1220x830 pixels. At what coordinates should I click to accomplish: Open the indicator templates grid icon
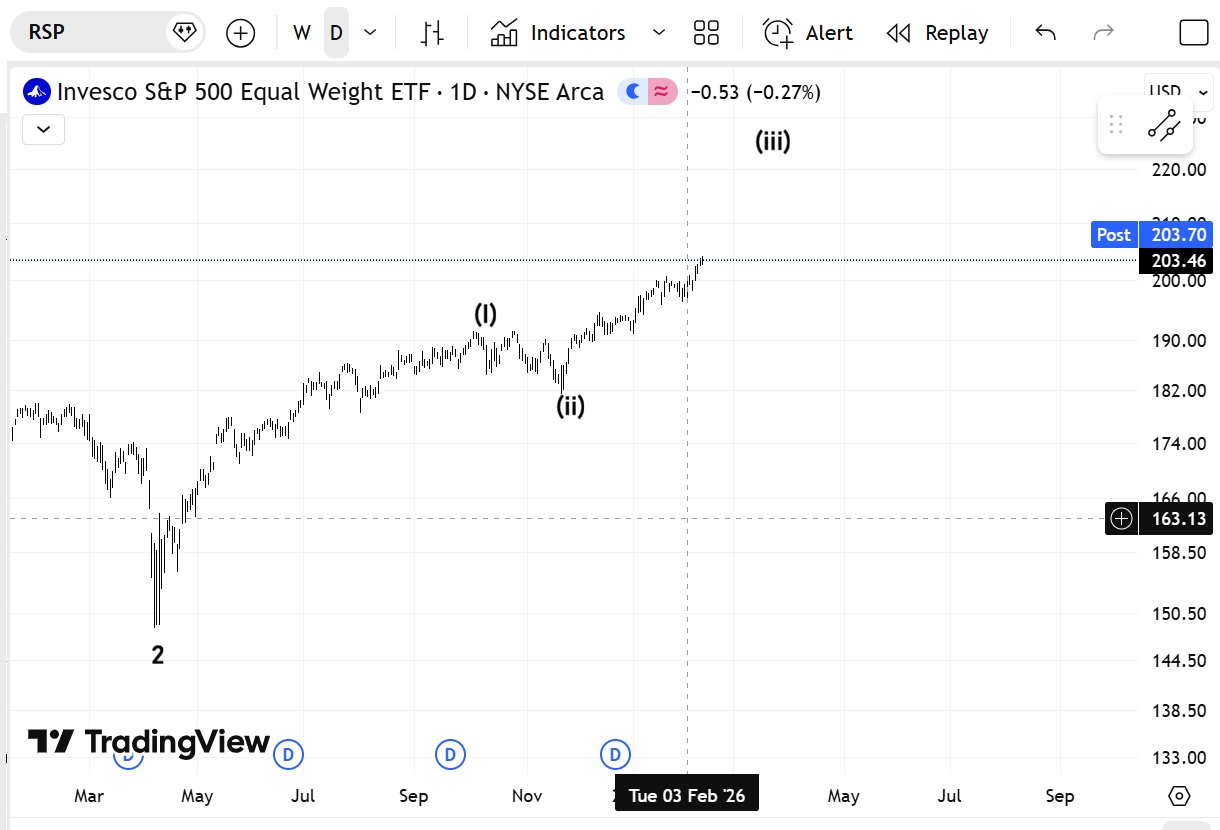(706, 33)
